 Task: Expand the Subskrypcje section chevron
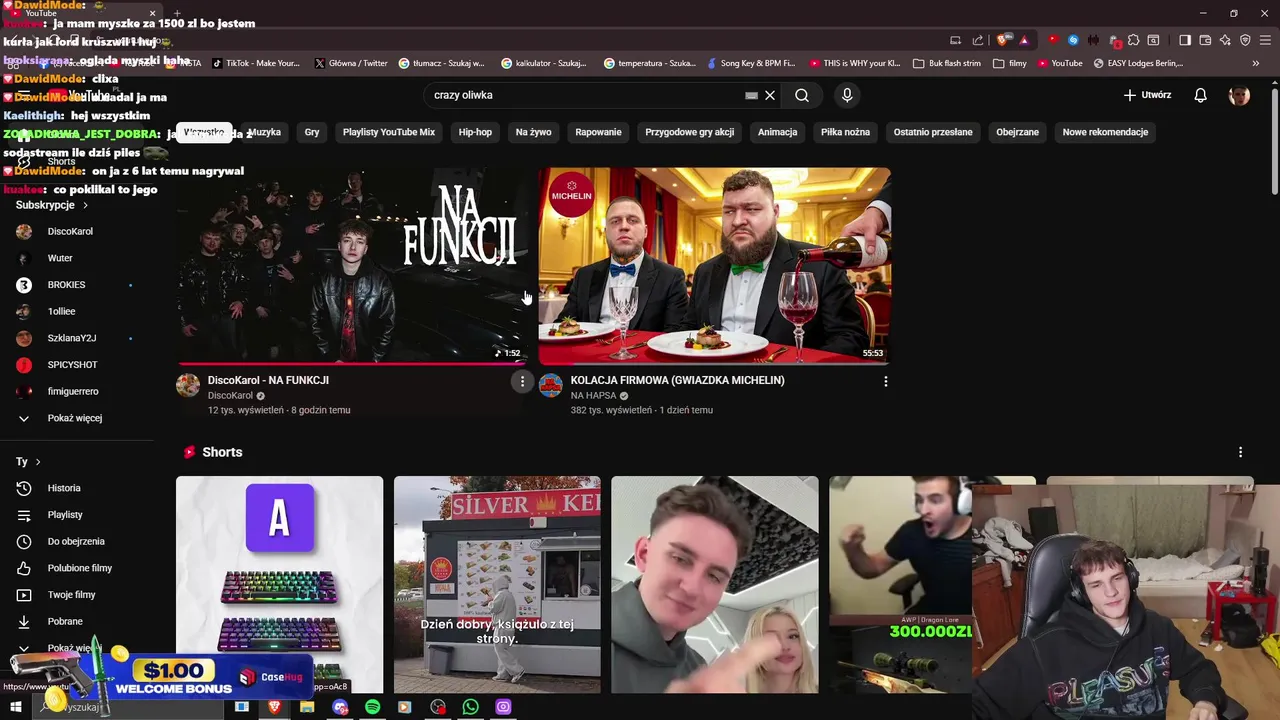tap(85, 205)
